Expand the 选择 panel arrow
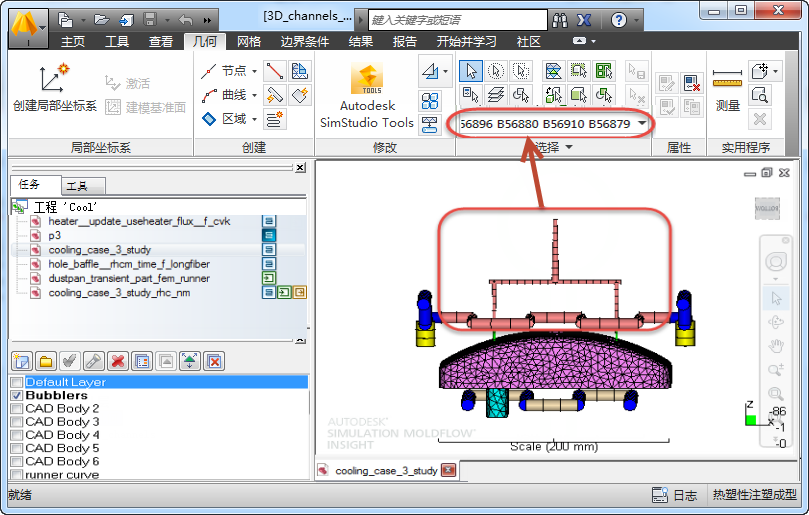 (x=569, y=147)
